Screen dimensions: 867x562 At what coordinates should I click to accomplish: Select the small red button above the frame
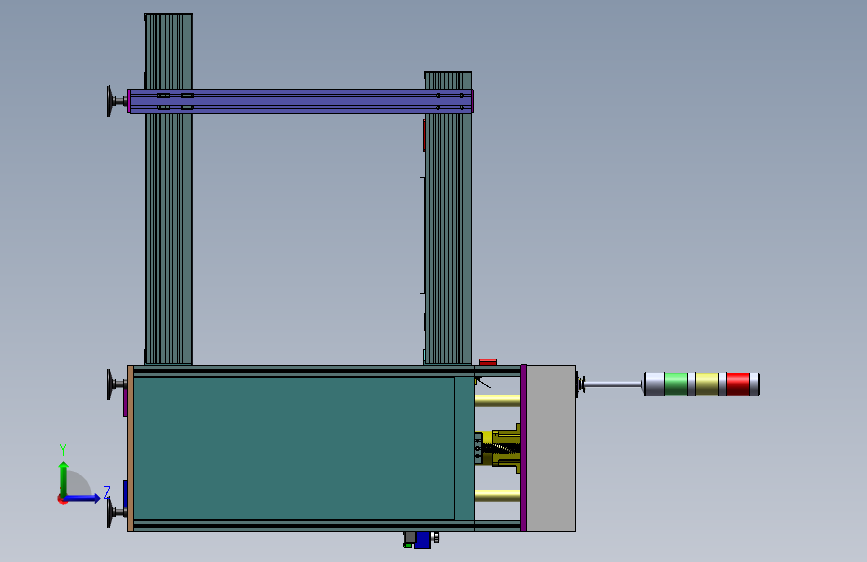click(488, 362)
